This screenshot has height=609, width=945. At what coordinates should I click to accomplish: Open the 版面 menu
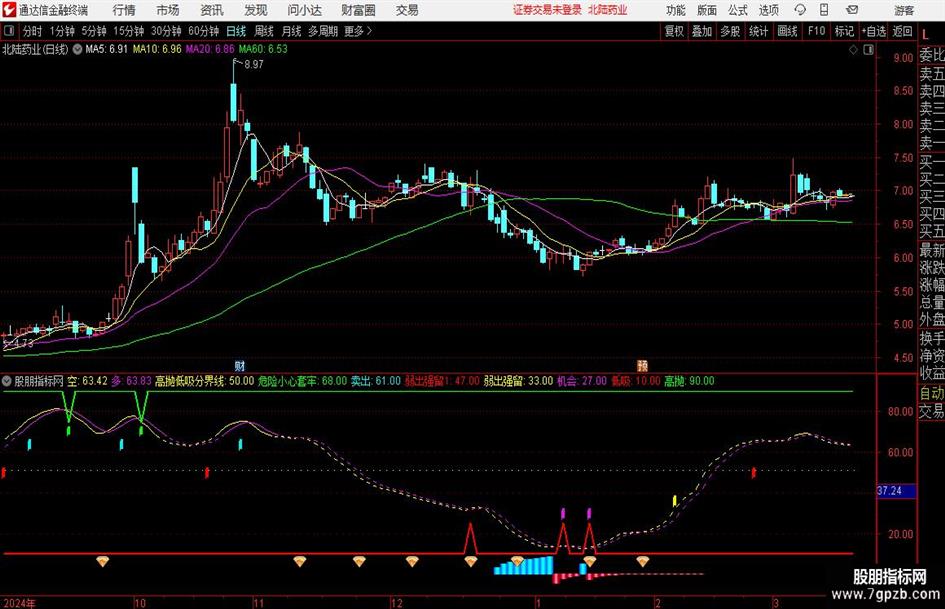(x=707, y=10)
